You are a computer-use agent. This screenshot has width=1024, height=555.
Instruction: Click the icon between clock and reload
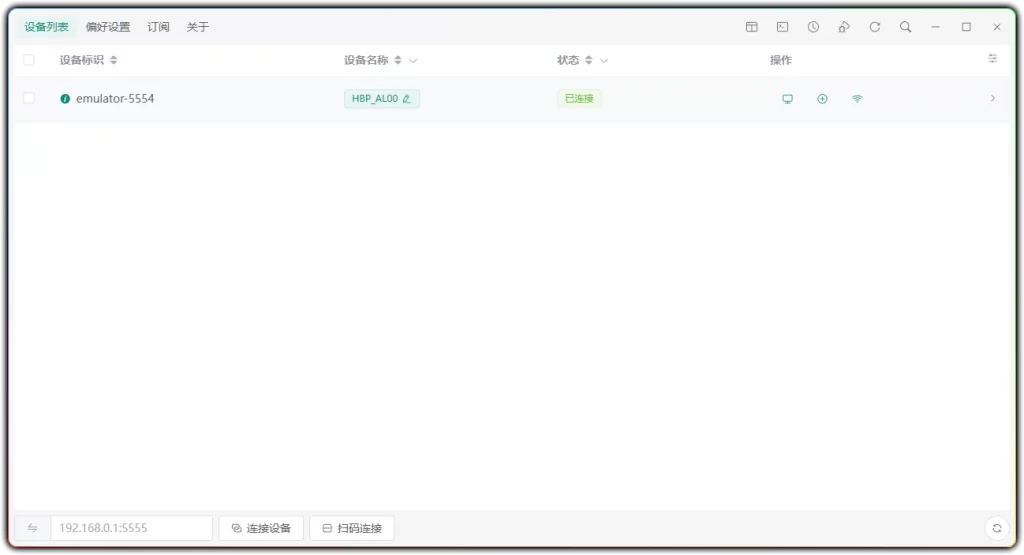click(x=844, y=27)
